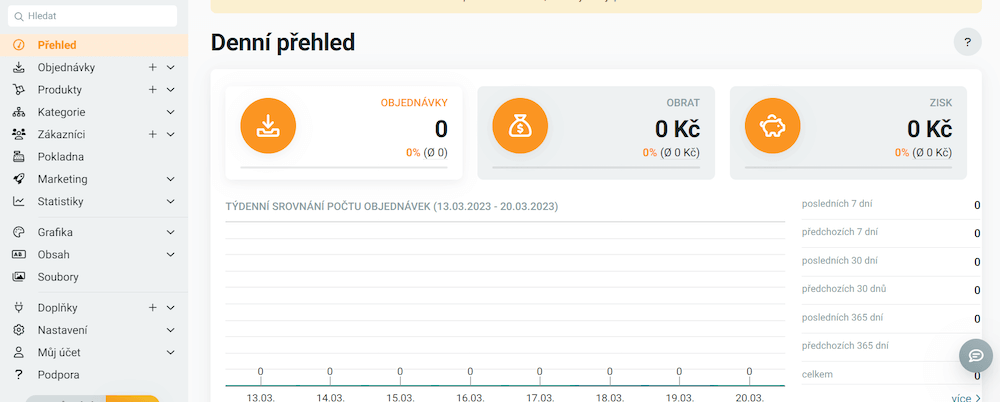The width and height of the screenshot is (1000, 402).
Task: Click the "více" link below stats
Action: click(966, 398)
